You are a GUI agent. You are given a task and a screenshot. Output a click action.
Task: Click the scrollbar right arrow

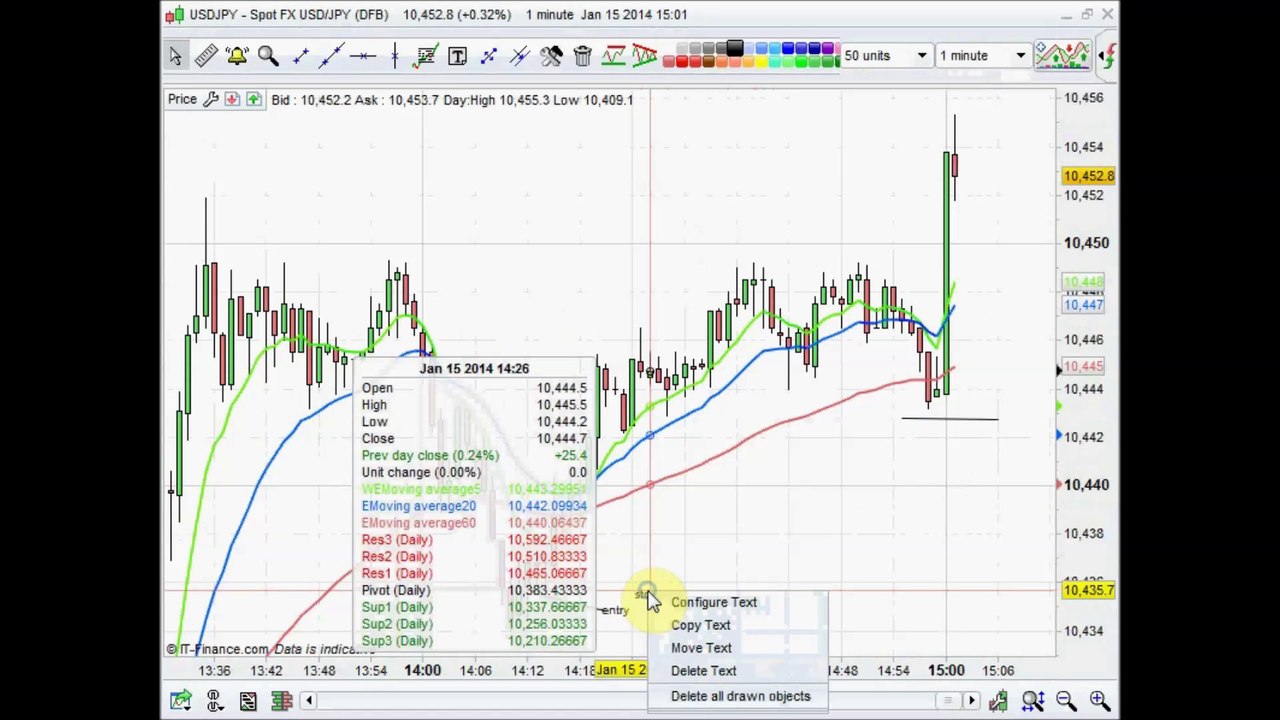point(970,701)
